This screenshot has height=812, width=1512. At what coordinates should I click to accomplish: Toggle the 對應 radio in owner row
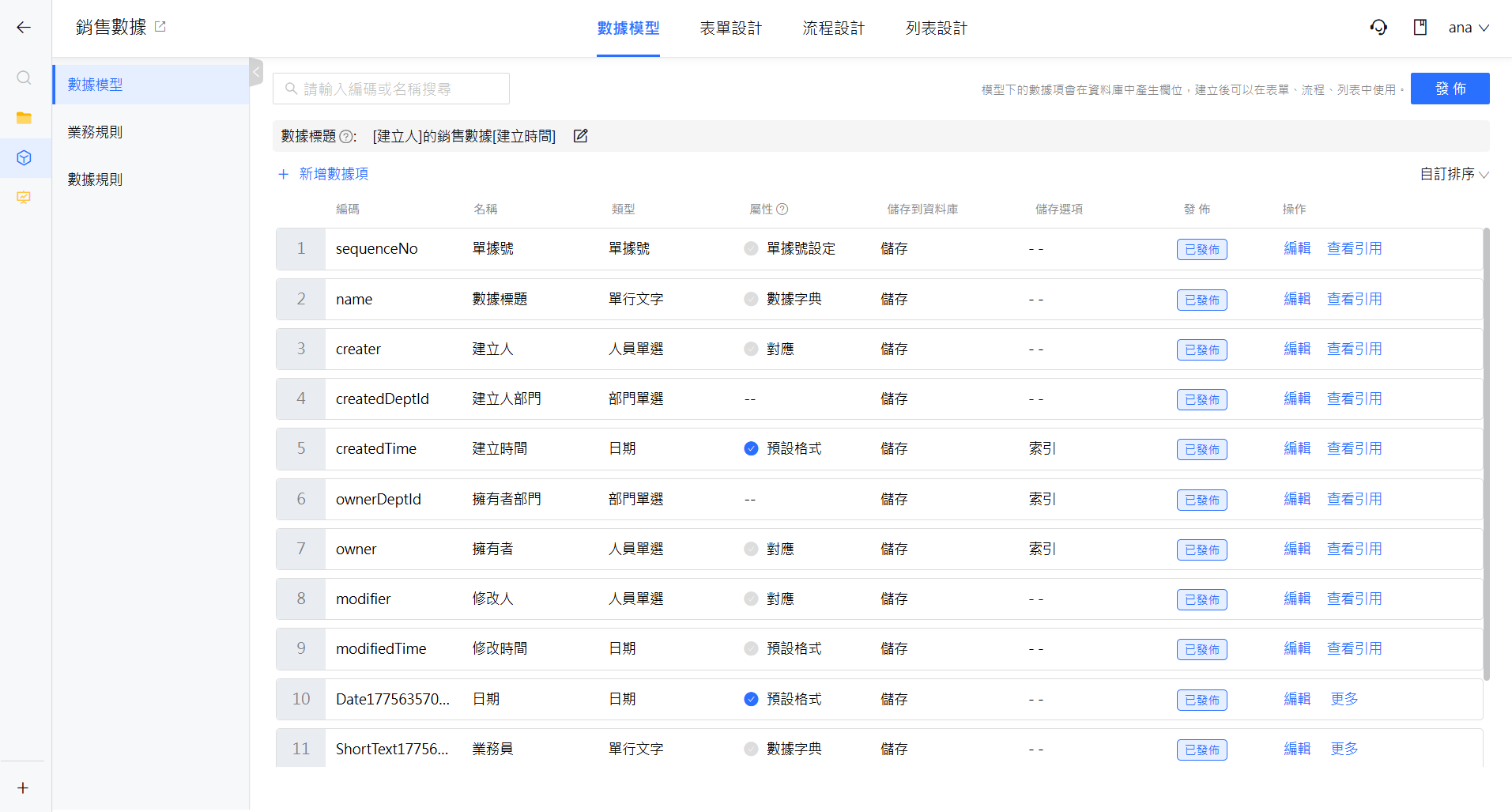pos(751,550)
